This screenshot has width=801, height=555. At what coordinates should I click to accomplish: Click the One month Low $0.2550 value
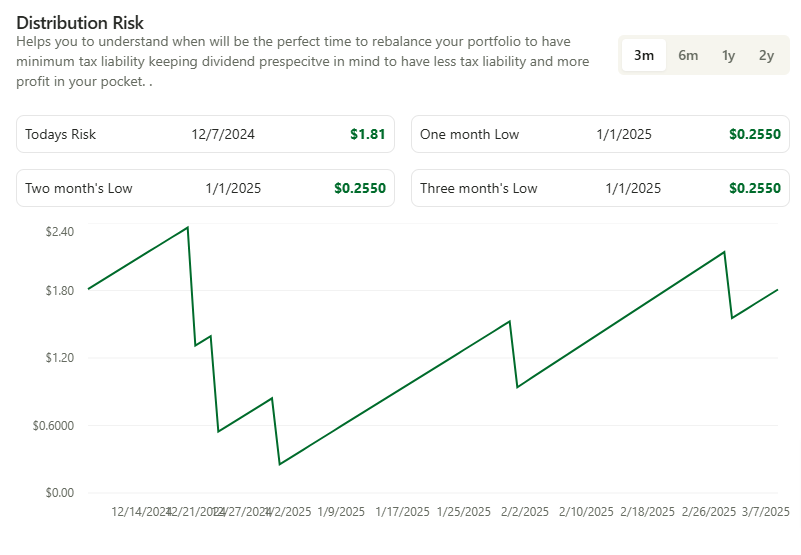click(755, 134)
